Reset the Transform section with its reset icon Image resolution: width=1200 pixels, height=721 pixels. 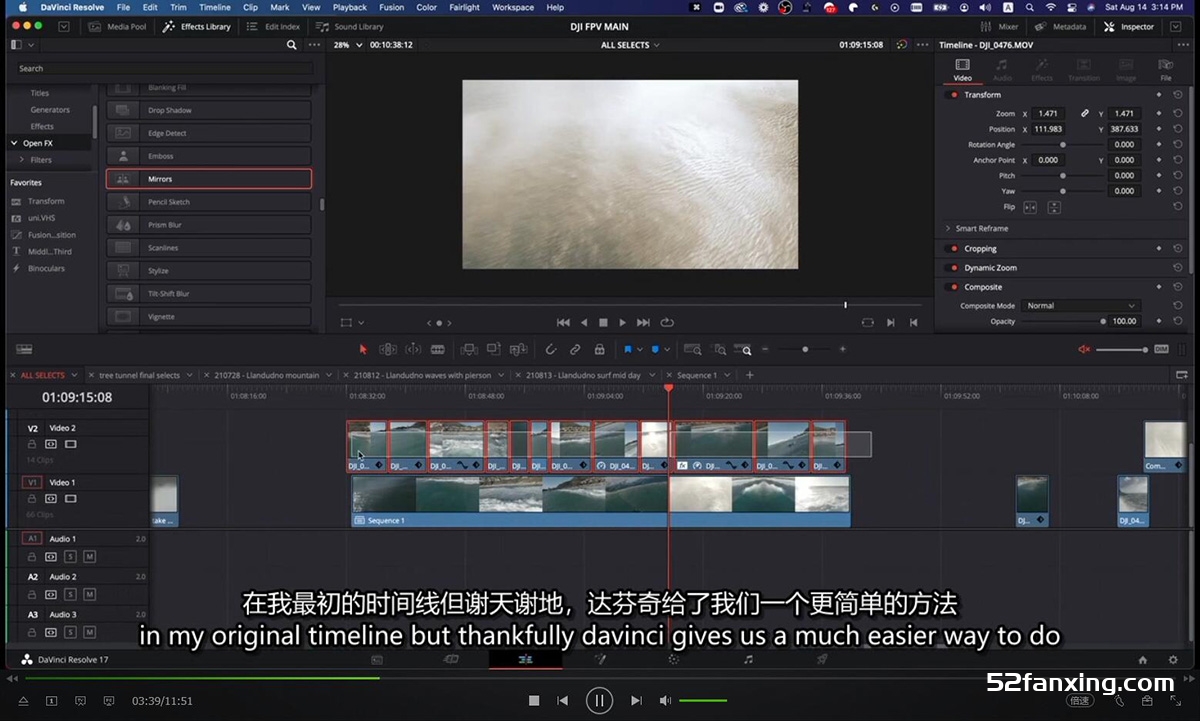pos(1178,95)
